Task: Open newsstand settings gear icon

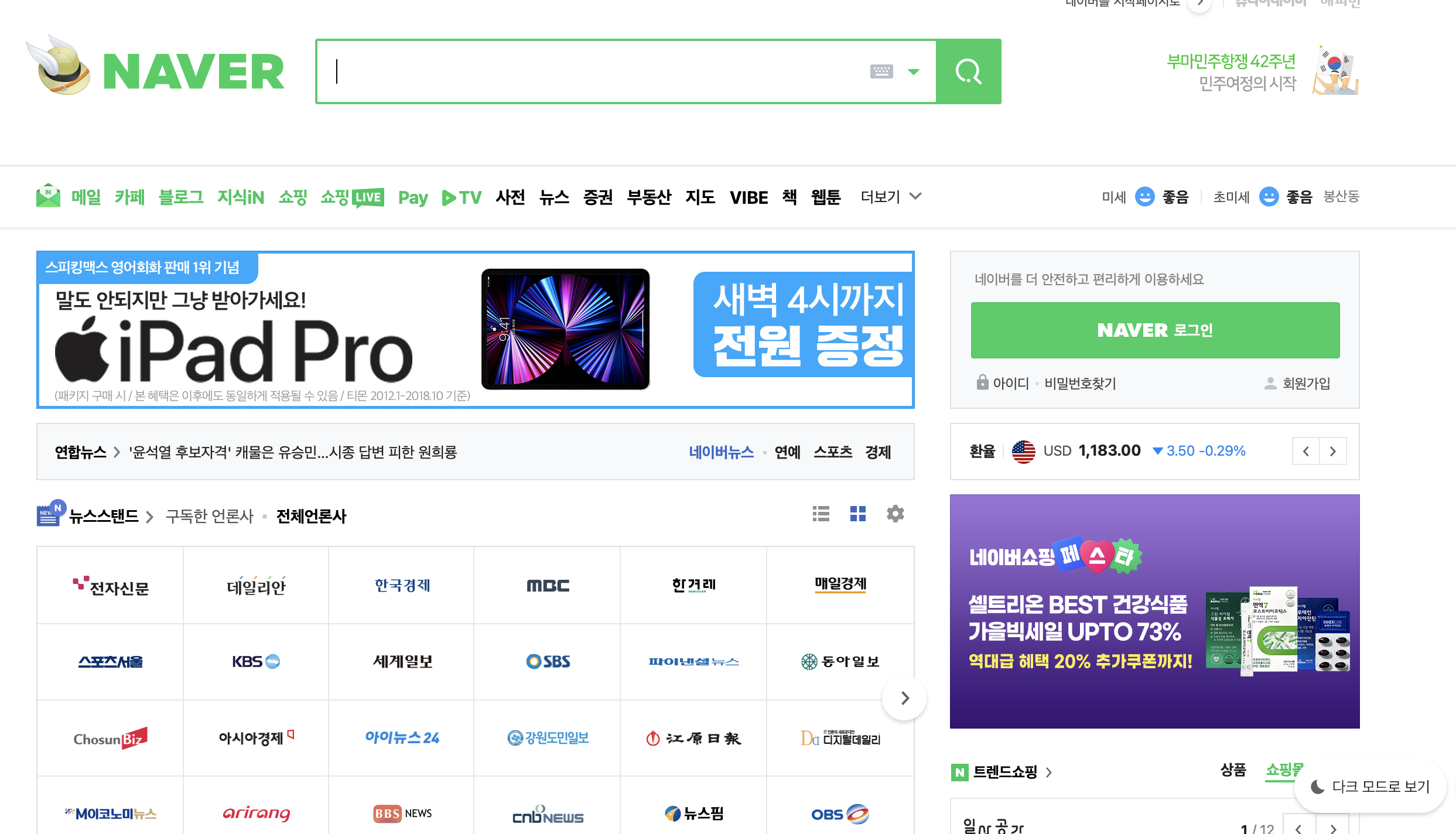Action: pos(895,514)
